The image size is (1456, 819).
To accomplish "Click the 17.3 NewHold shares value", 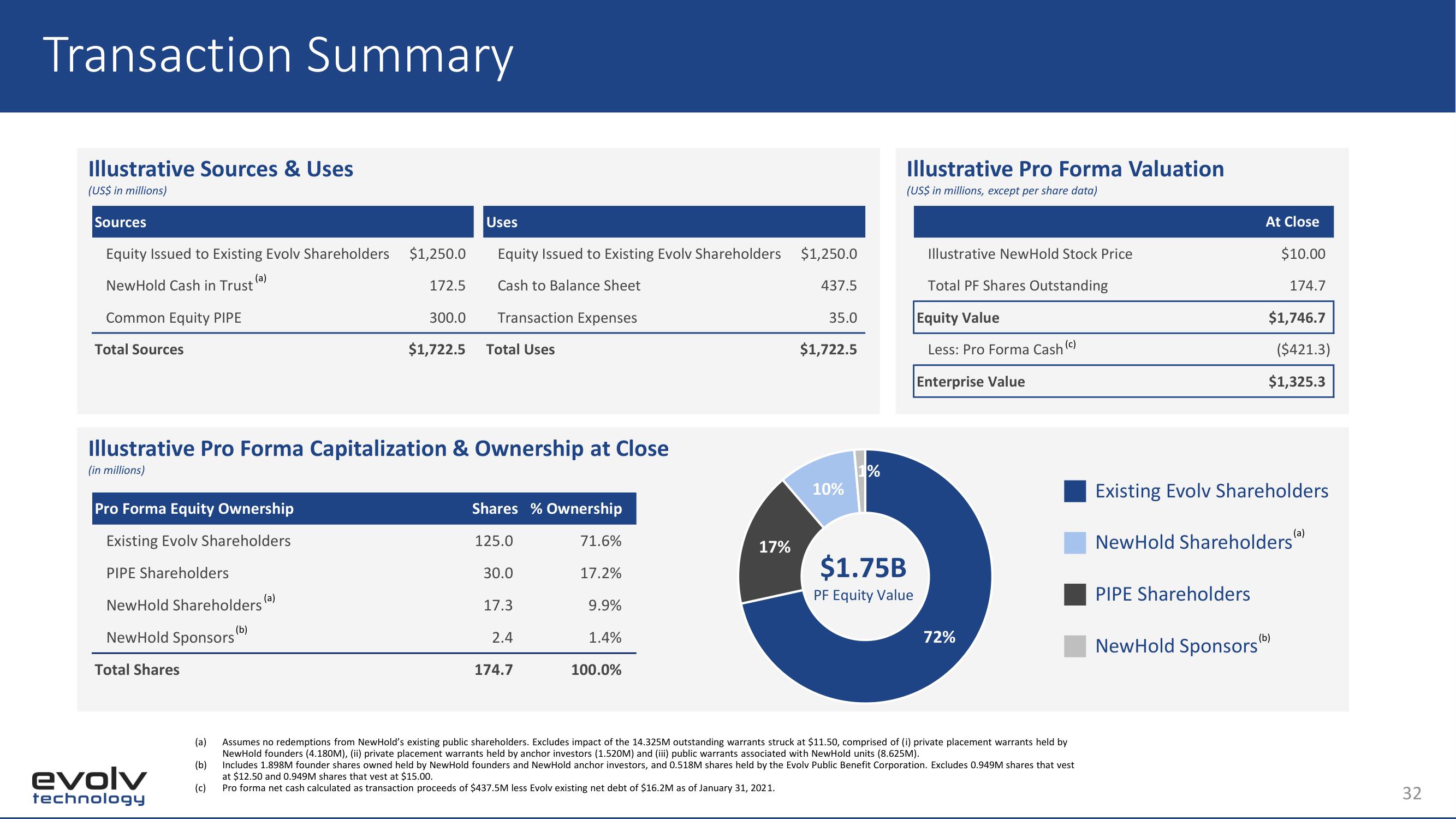I will tap(498, 605).
